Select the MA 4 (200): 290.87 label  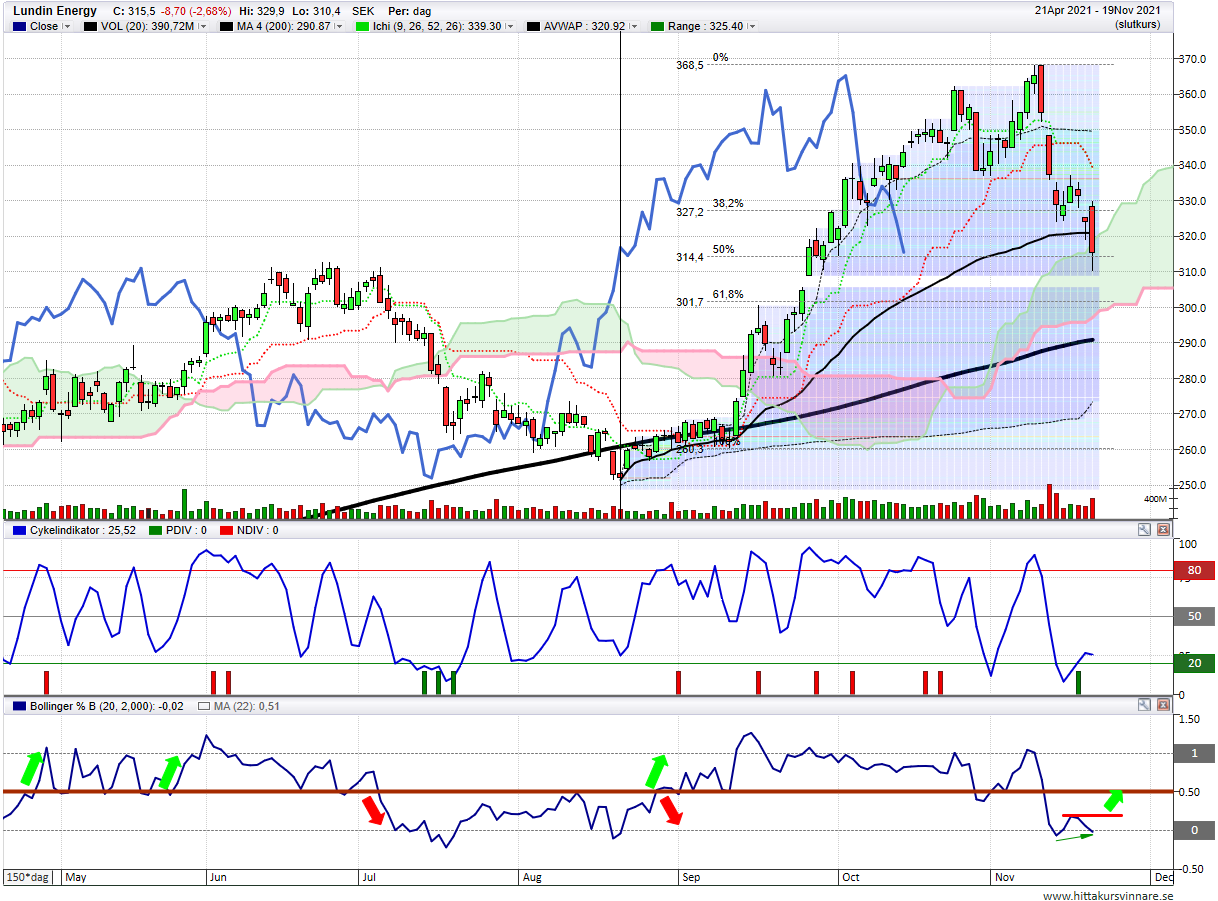[x=283, y=27]
